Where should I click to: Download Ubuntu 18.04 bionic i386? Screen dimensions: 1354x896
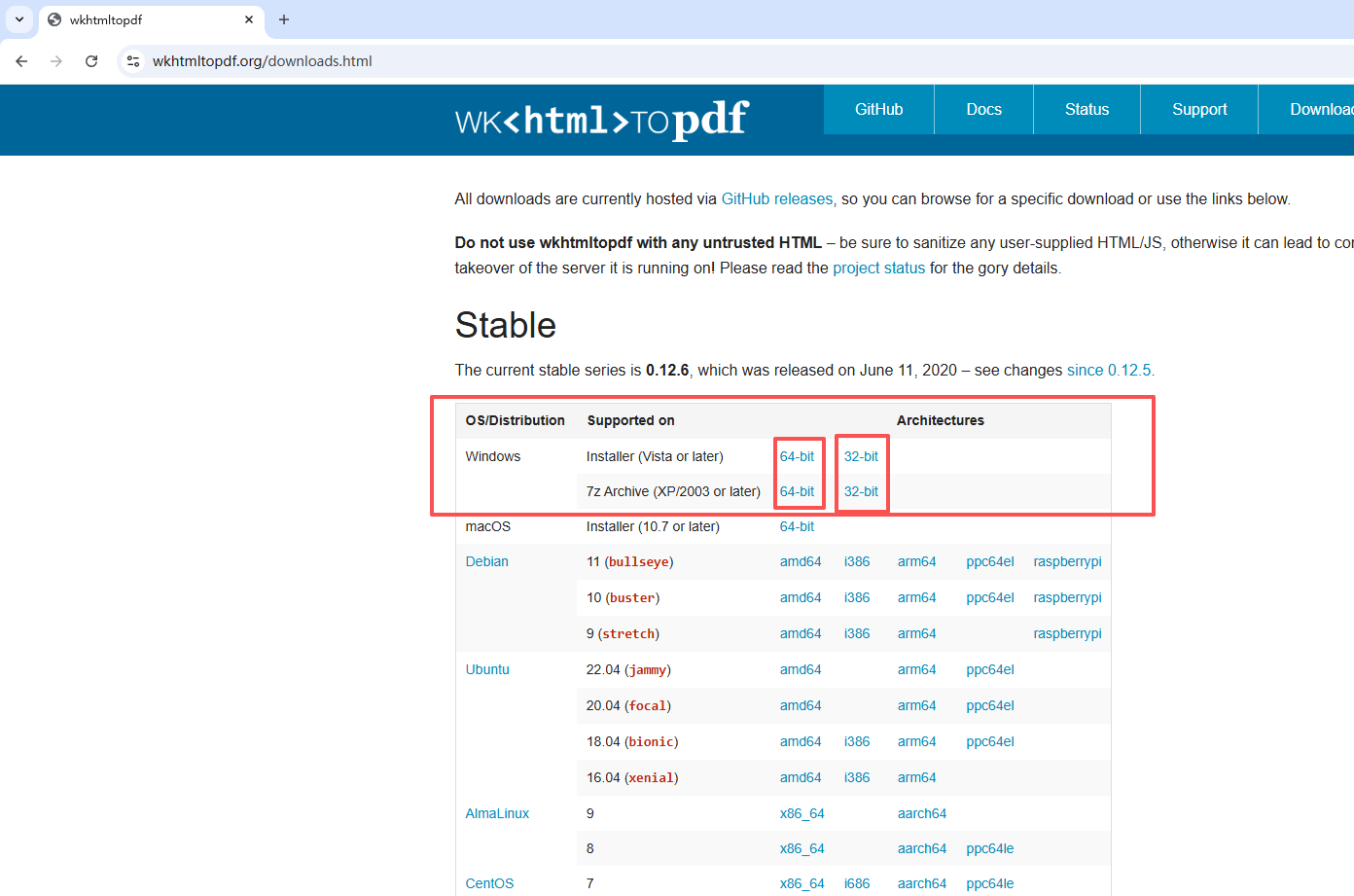click(857, 741)
